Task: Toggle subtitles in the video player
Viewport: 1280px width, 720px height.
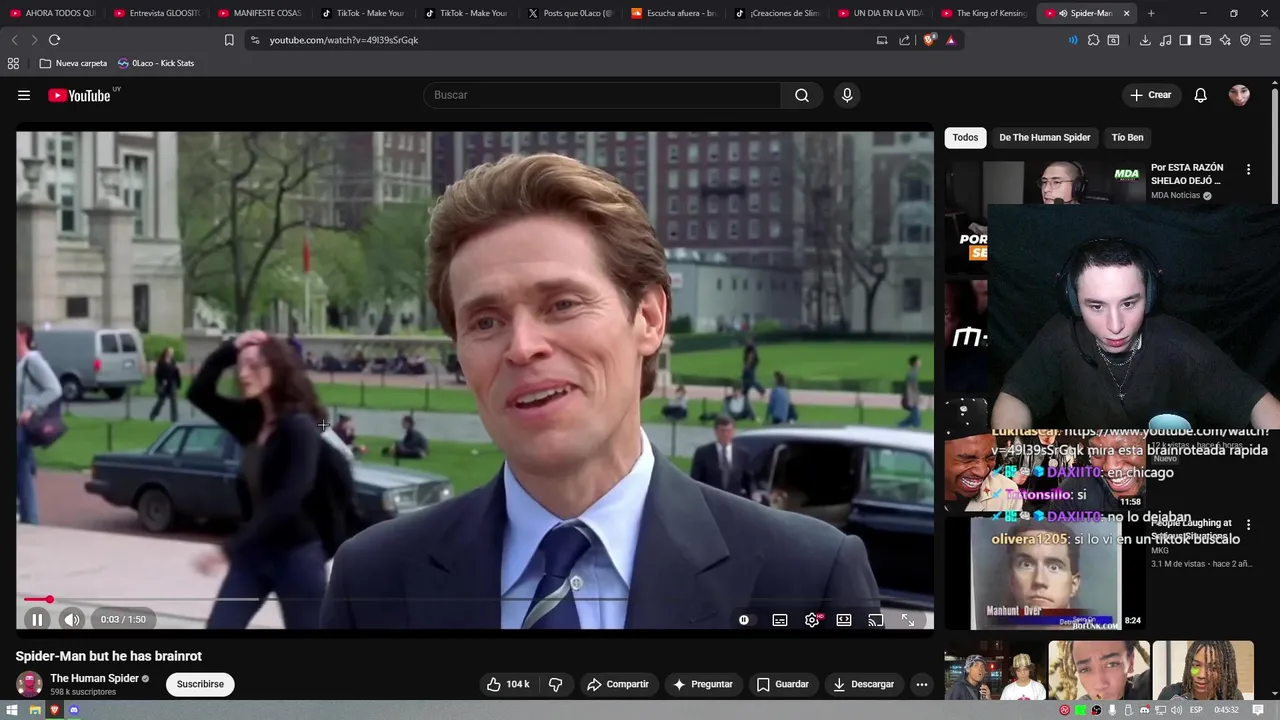Action: [780, 620]
